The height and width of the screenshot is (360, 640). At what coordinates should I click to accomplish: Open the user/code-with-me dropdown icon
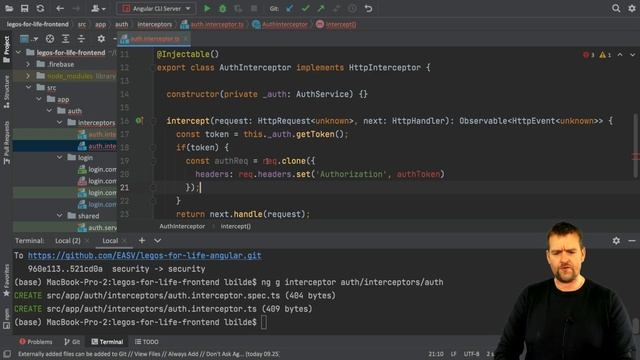[x=98, y=8]
